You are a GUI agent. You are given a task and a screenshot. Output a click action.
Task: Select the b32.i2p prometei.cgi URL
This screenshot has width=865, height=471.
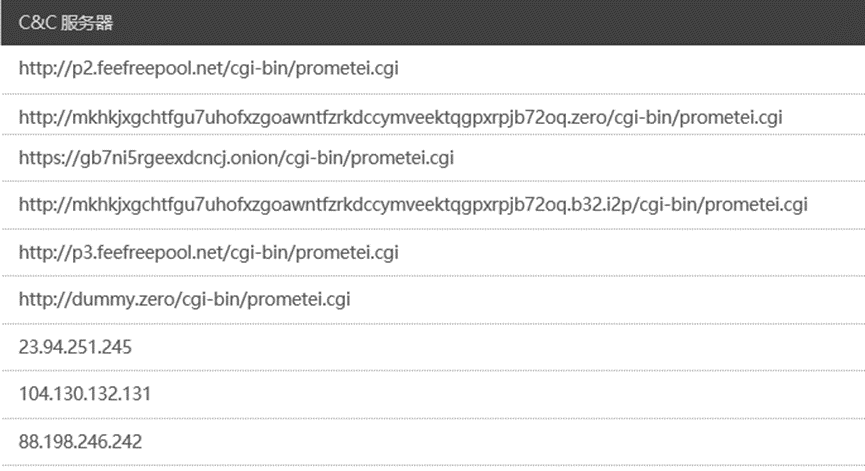(413, 205)
